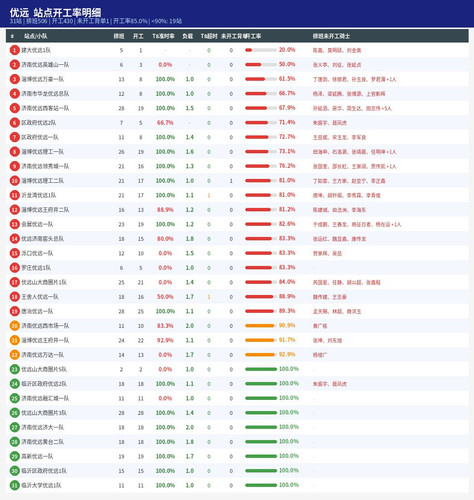This screenshot has height=500, width=474.
Task: Select the red rank 16 badge
Action: 14,268
